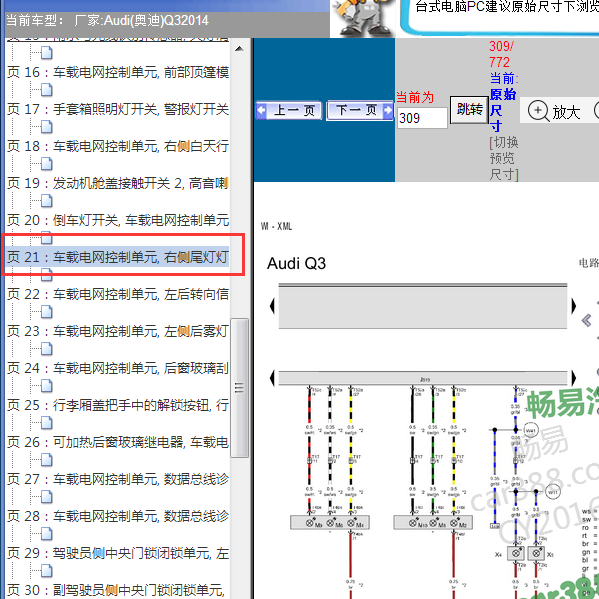Select page 21: 车载电网控制单元, 右侧尾灯灯
The width and height of the screenshot is (599, 599).
[x=118, y=257]
